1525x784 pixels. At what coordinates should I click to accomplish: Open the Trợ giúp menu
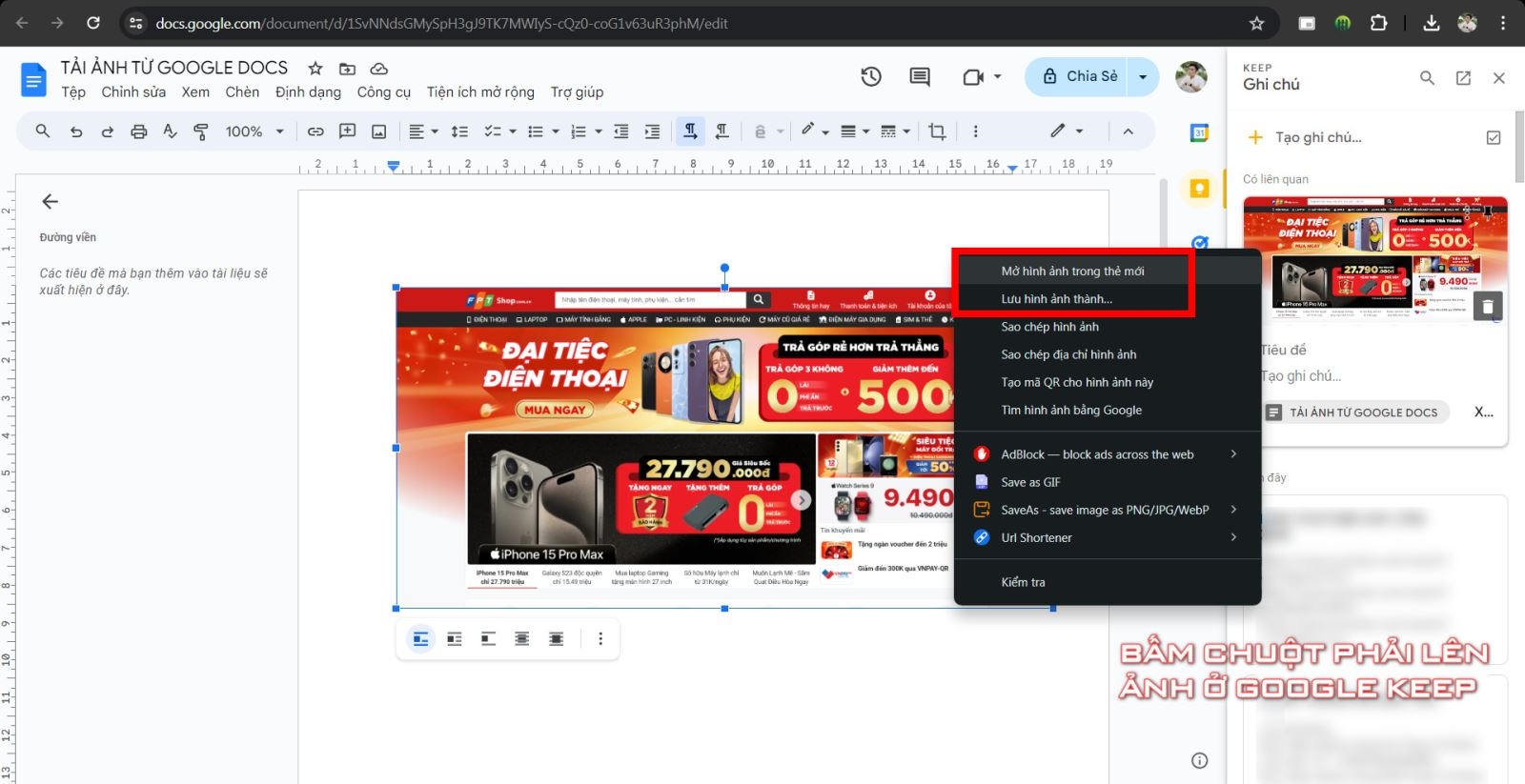tap(577, 92)
